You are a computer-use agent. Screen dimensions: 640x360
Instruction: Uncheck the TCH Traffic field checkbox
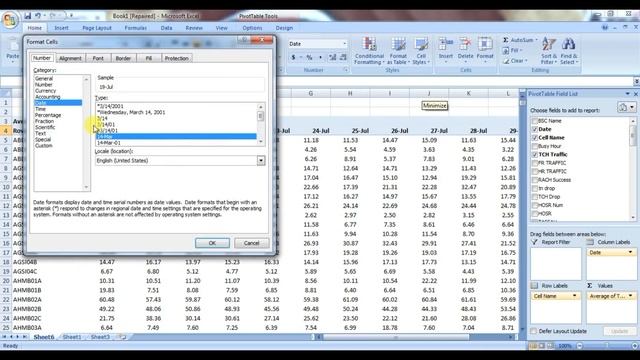[534, 154]
